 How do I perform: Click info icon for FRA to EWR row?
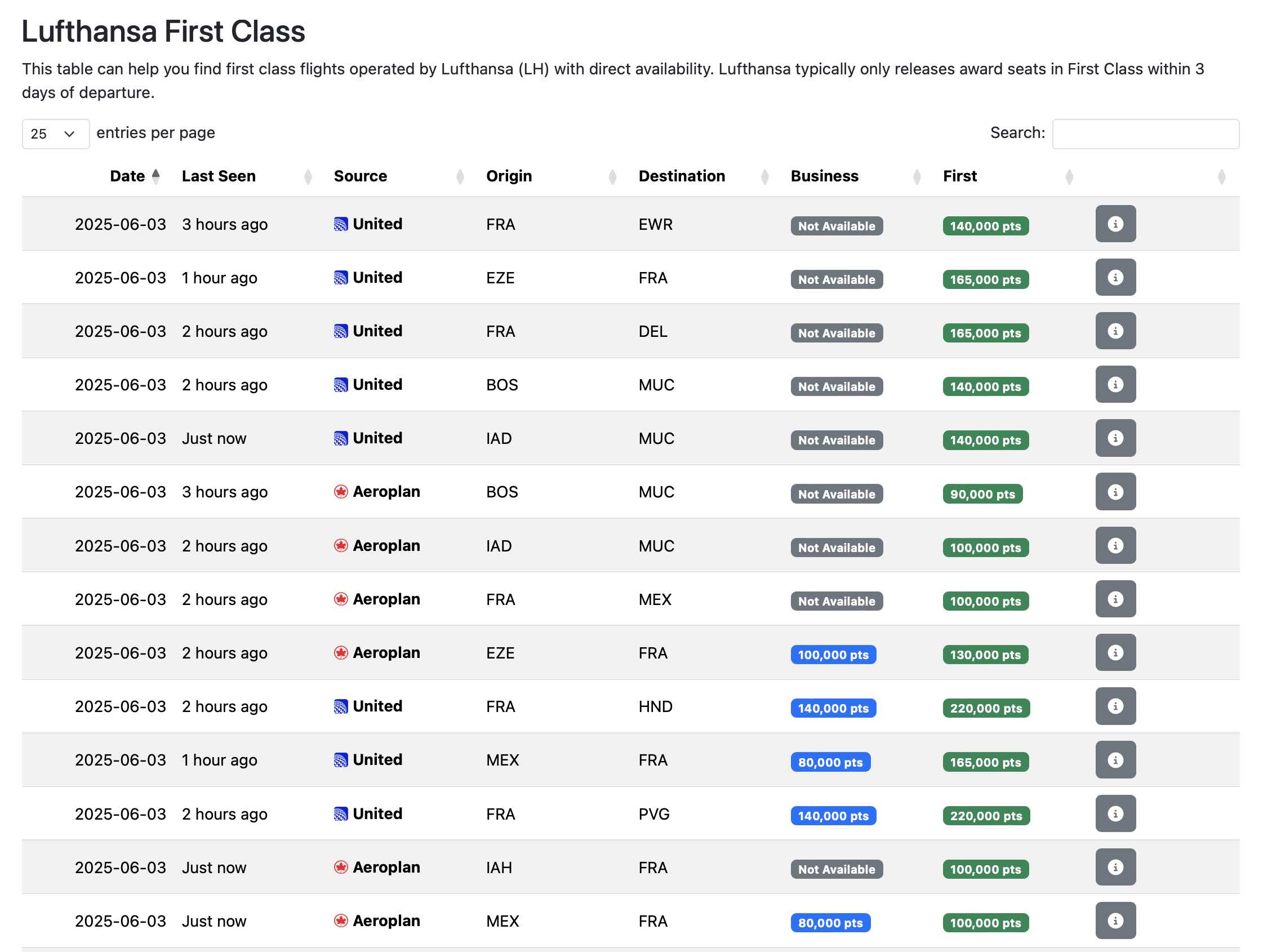pos(1115,224)
